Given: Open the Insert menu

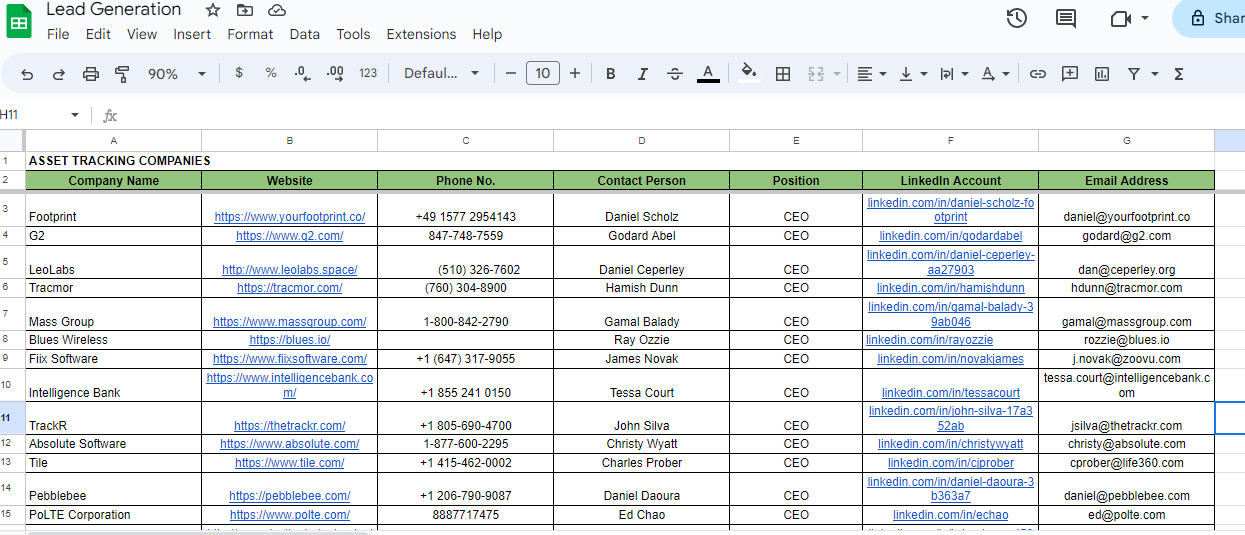Looking at the screenshot, I should tap(192, 34).
